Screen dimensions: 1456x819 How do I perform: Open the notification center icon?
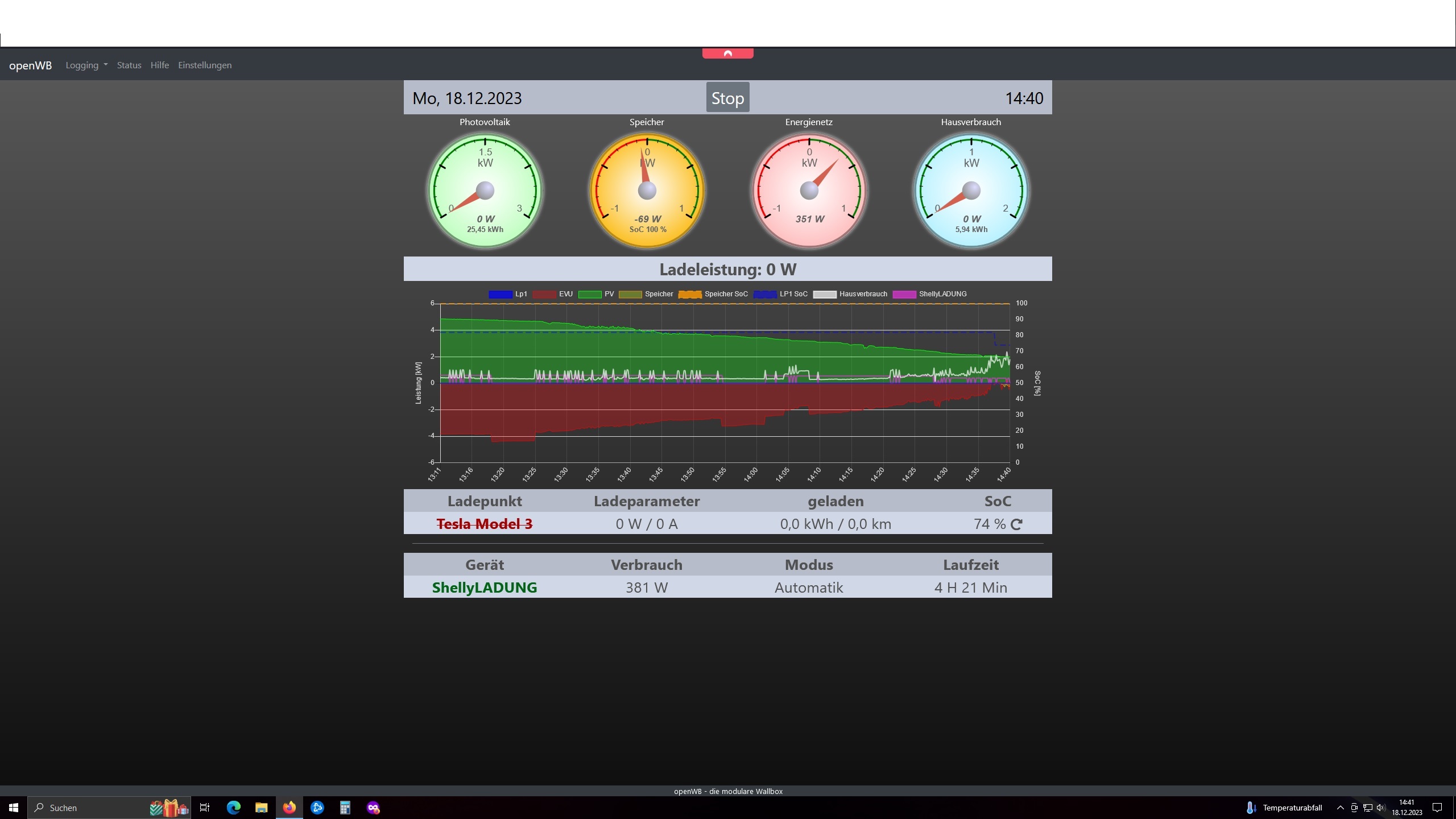click(1437, 808)
